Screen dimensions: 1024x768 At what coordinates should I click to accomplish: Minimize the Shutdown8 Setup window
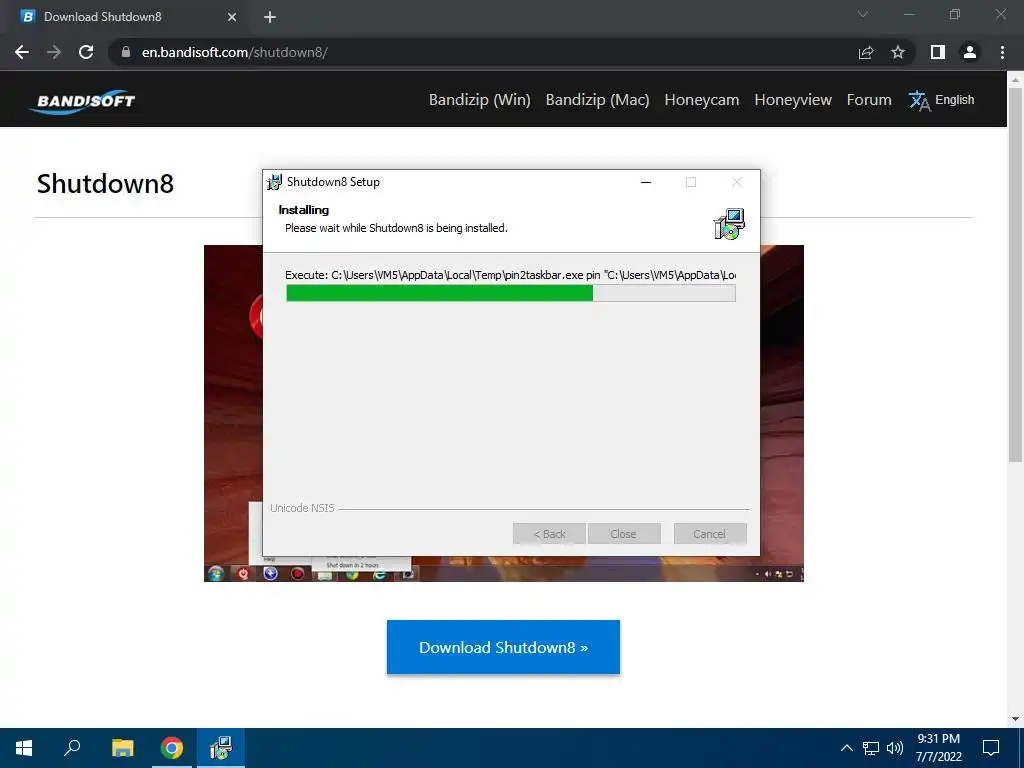(x=646, y=182)
